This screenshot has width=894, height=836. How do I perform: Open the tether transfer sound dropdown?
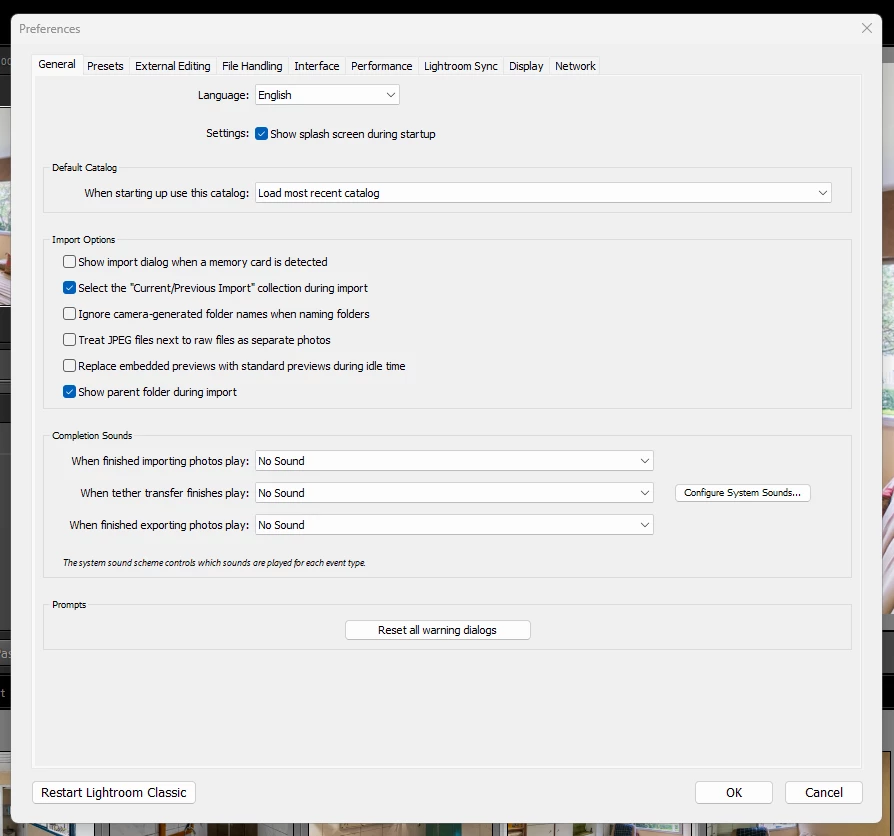coord(454,493)
